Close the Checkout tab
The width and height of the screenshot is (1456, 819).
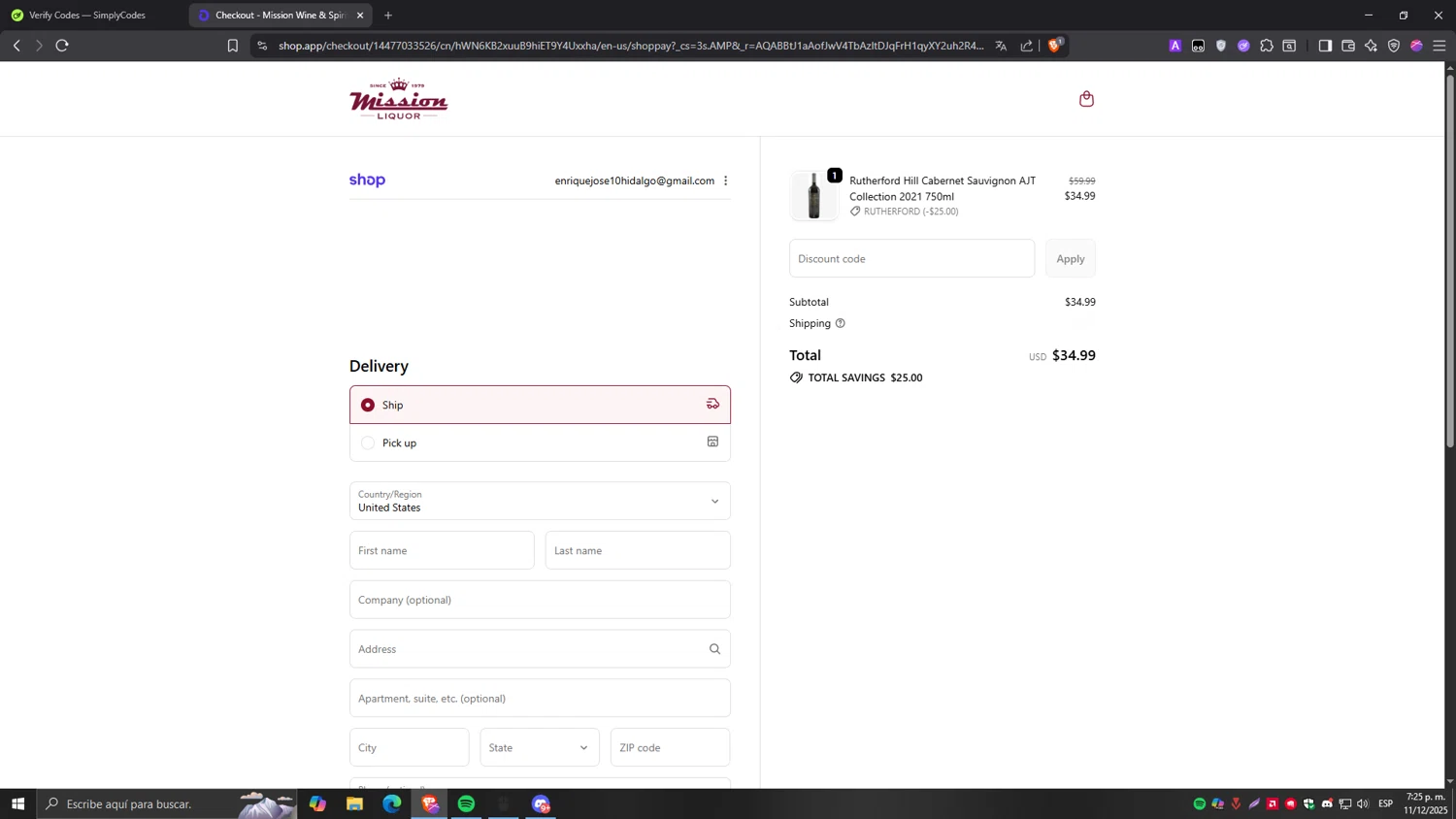point(360,16)
